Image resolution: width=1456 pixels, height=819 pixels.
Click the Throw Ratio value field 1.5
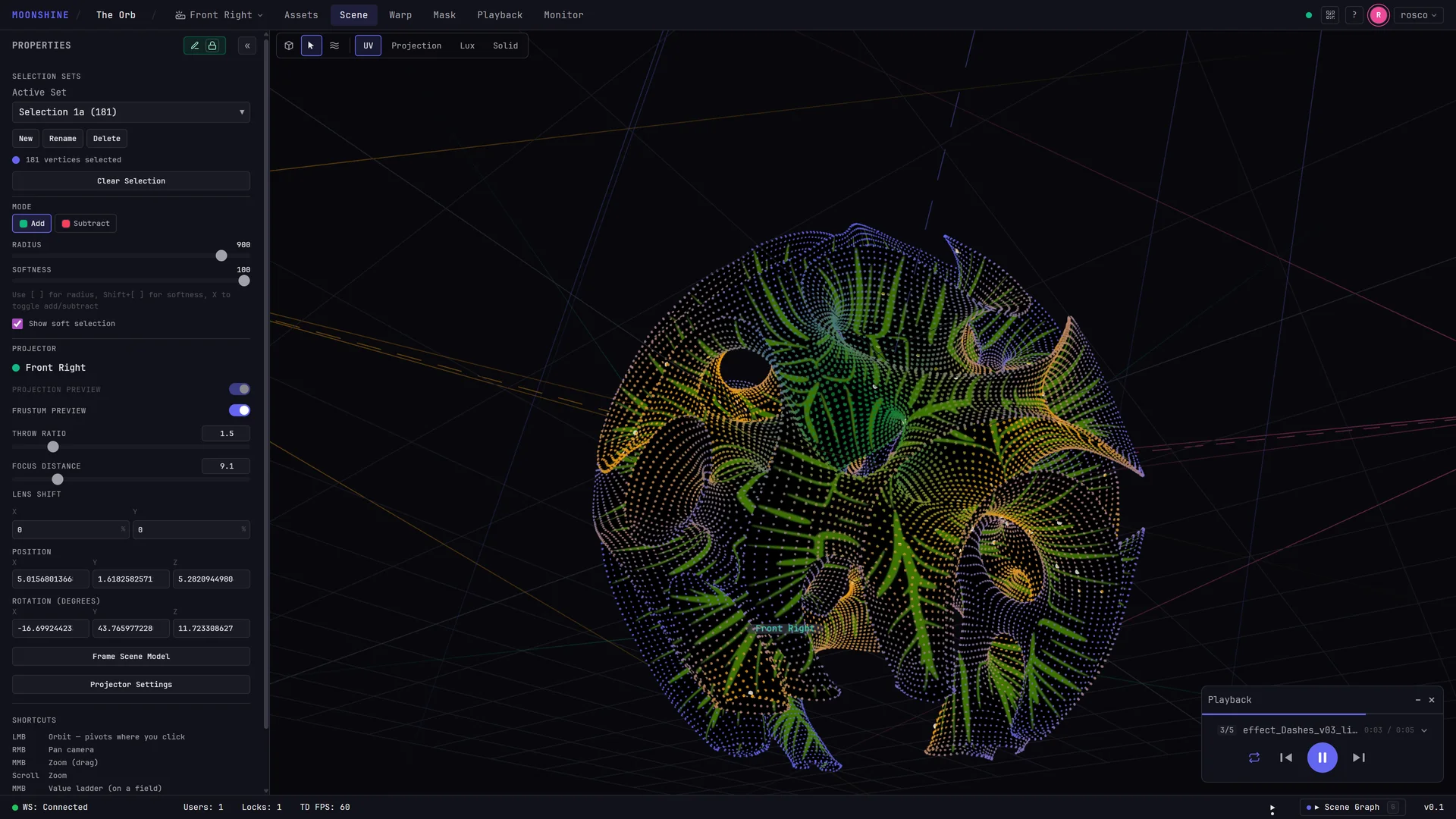click(226, 434)
